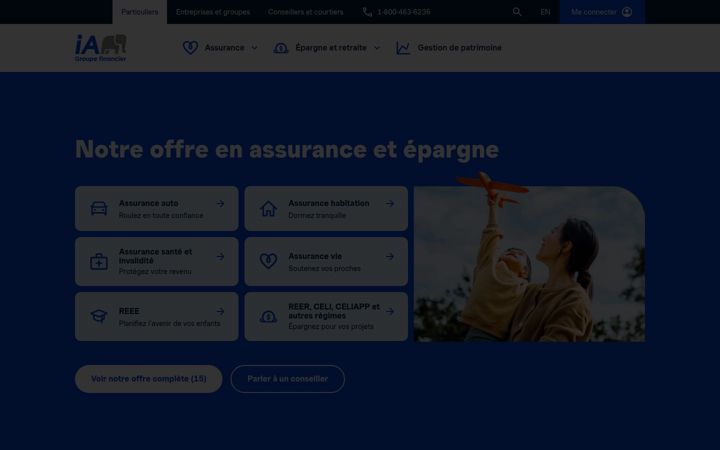
Task: Open the Assurance habitation title
Action: (x=329, y=203)
